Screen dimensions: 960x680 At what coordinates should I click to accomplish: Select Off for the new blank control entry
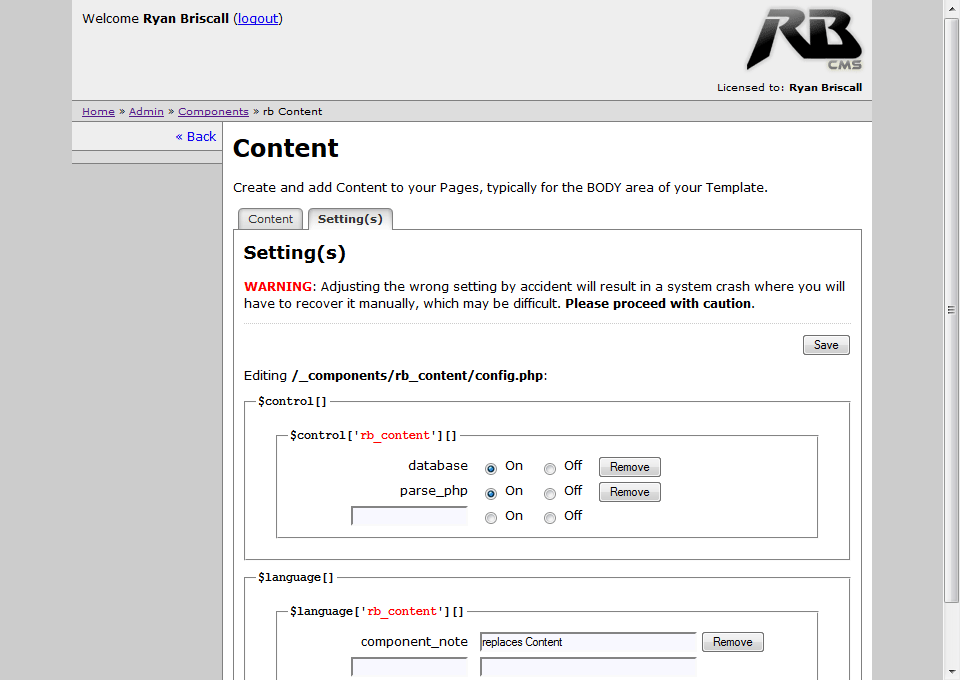point(550,518)
